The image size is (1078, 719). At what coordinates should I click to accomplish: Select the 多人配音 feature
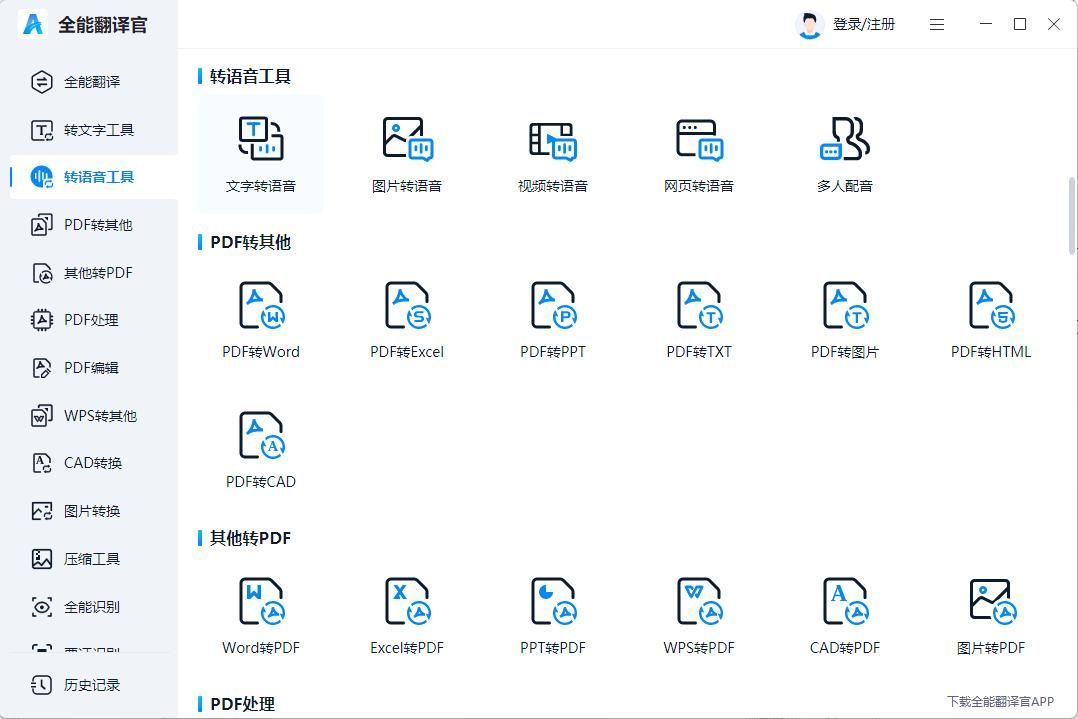[843, 152]
